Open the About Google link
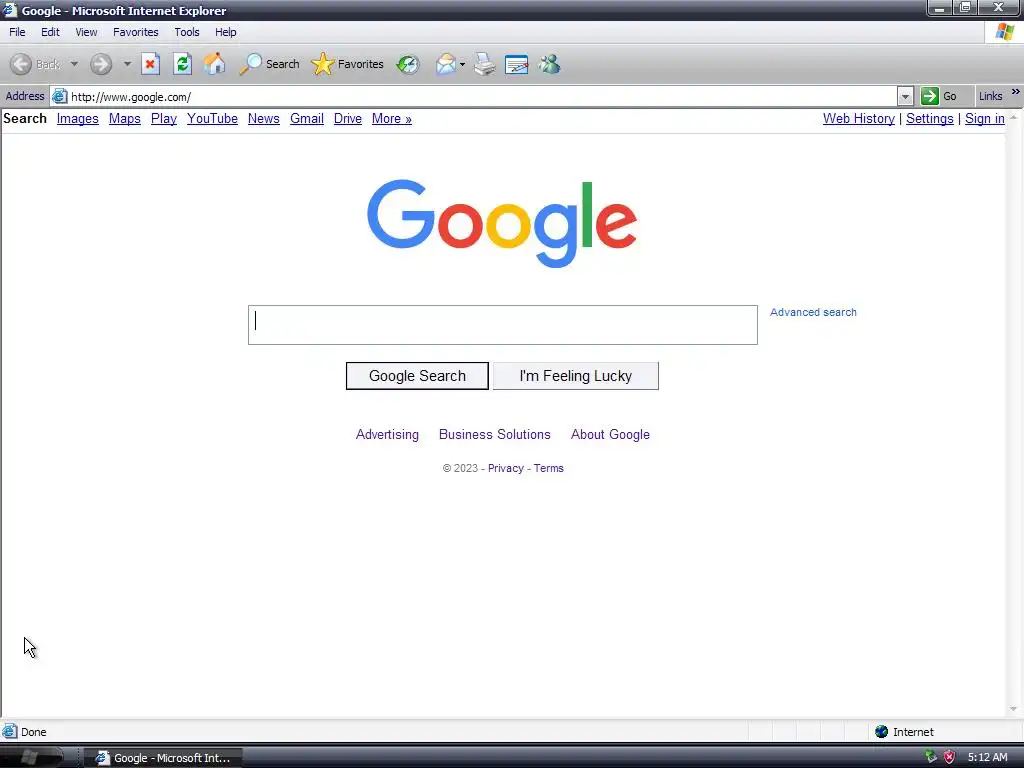This screenshot has height=768, width=1024. click(610, 435)
